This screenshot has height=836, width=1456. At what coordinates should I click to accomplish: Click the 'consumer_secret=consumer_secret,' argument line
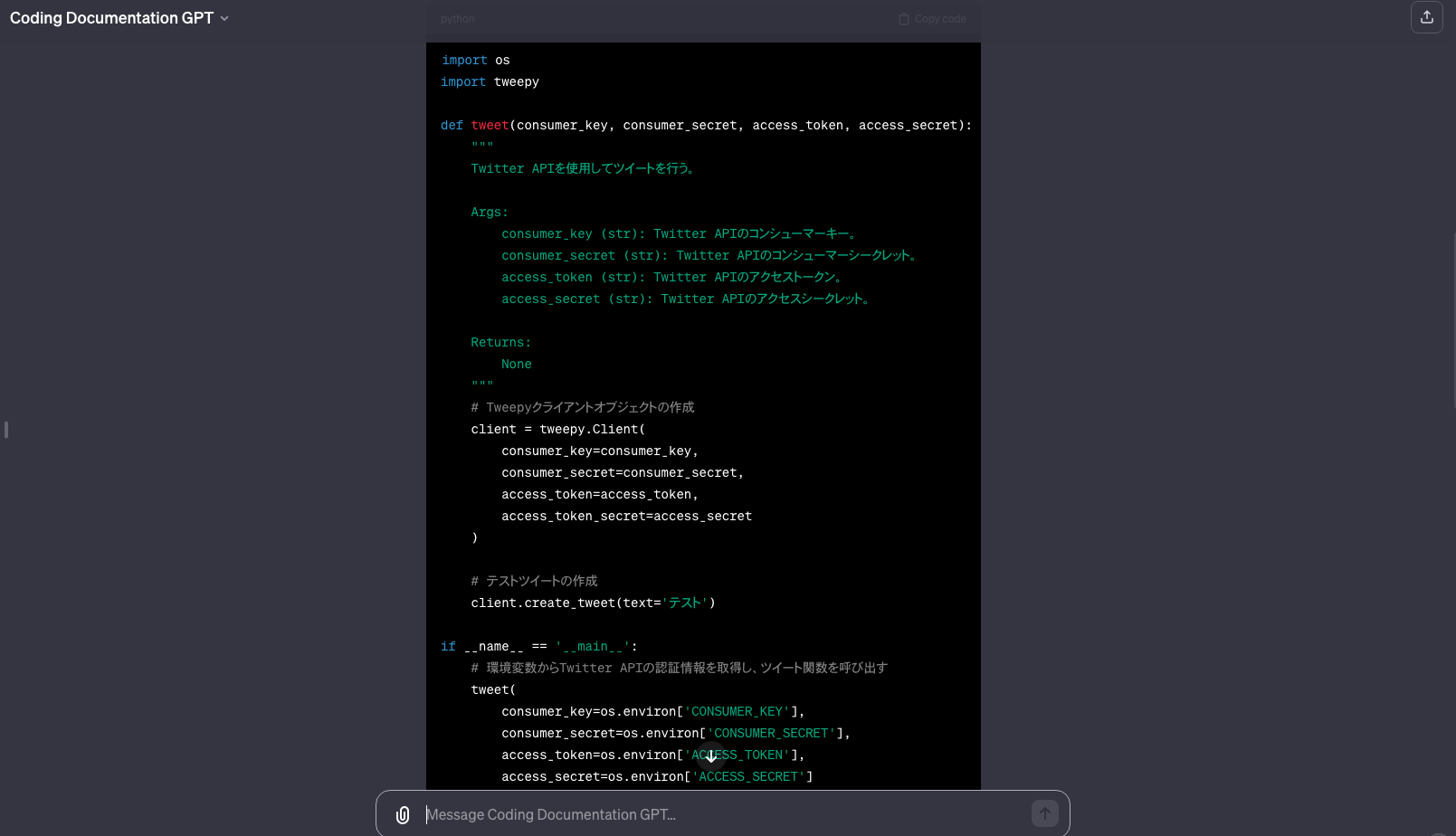click(623, 473)
